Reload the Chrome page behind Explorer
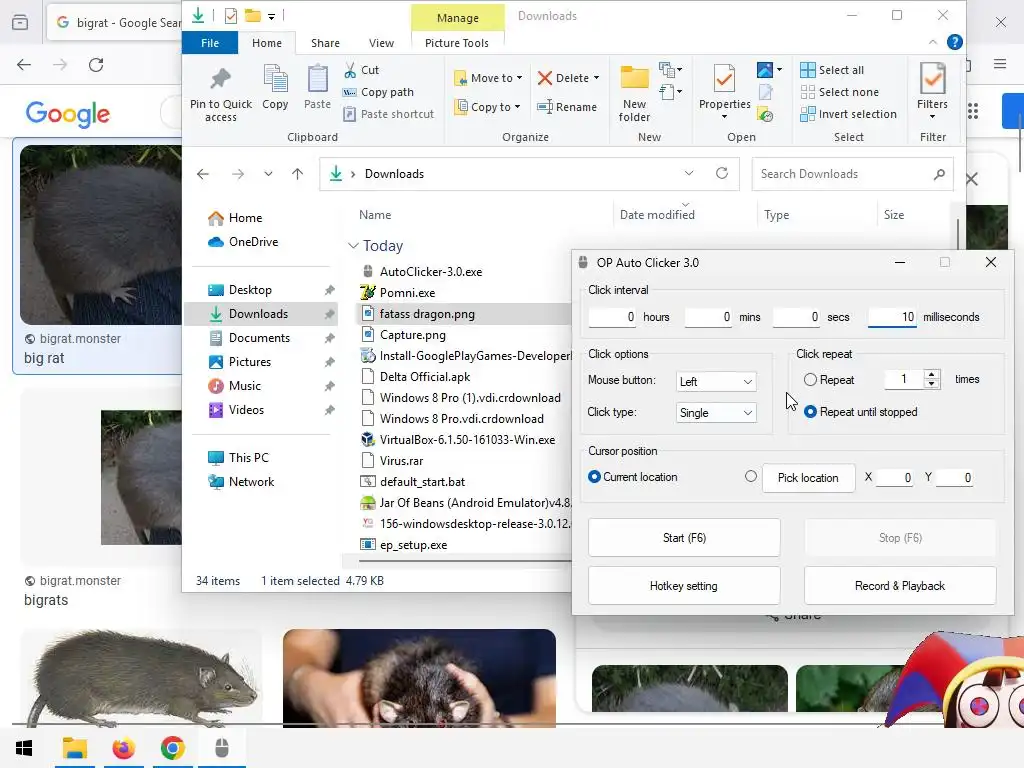1024x768 pixels. [96, 65]
